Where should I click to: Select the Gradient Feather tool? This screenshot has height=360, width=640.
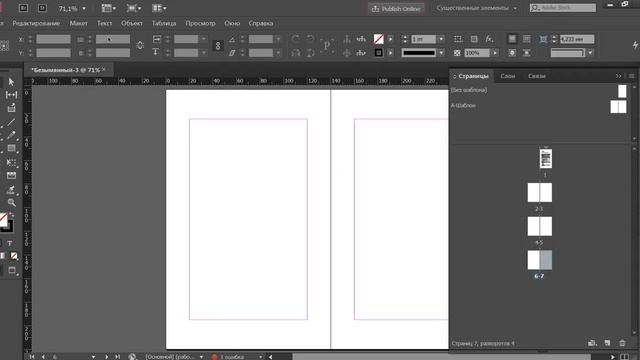tap(11, 176)
